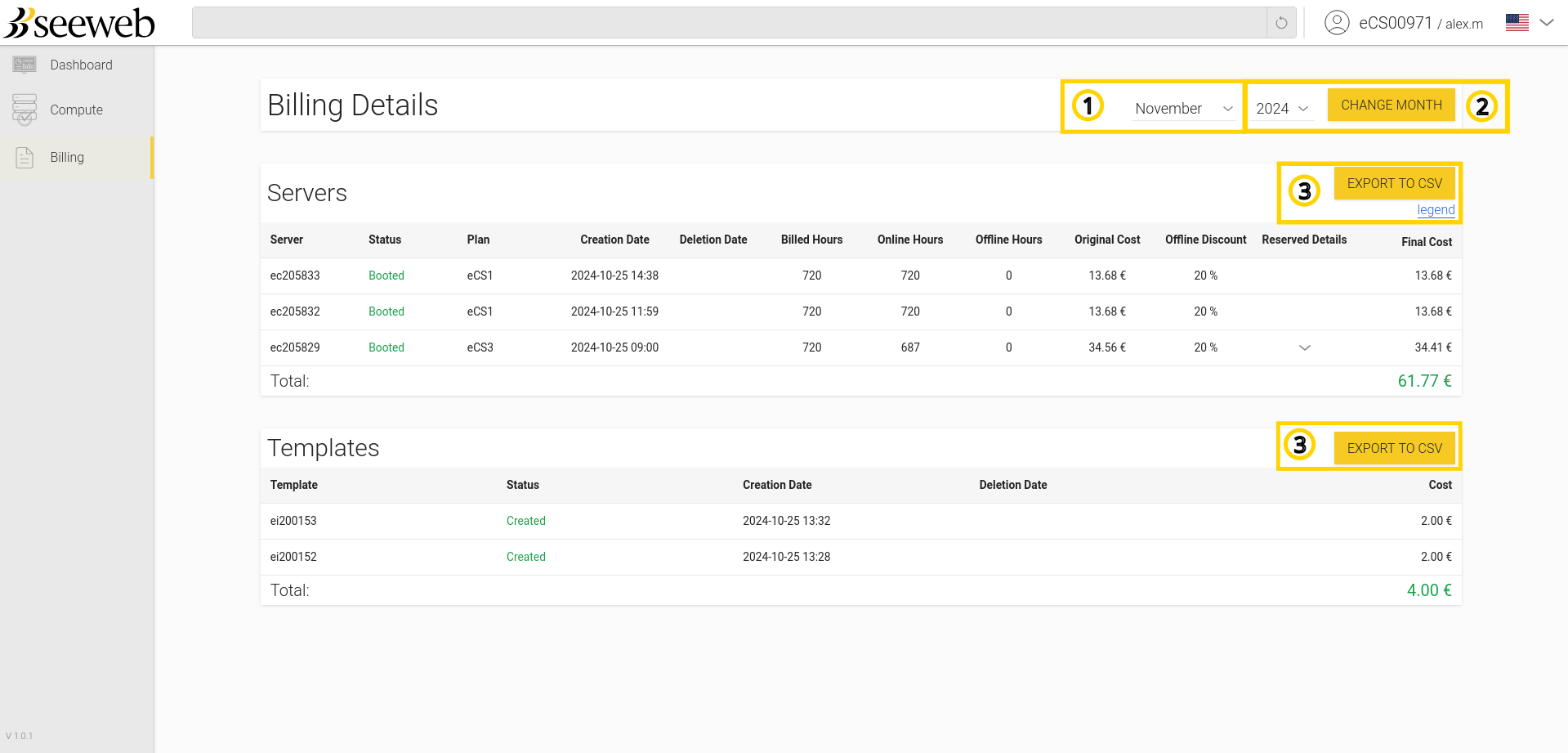Click the Original Cost column header

coord(1107,240)
